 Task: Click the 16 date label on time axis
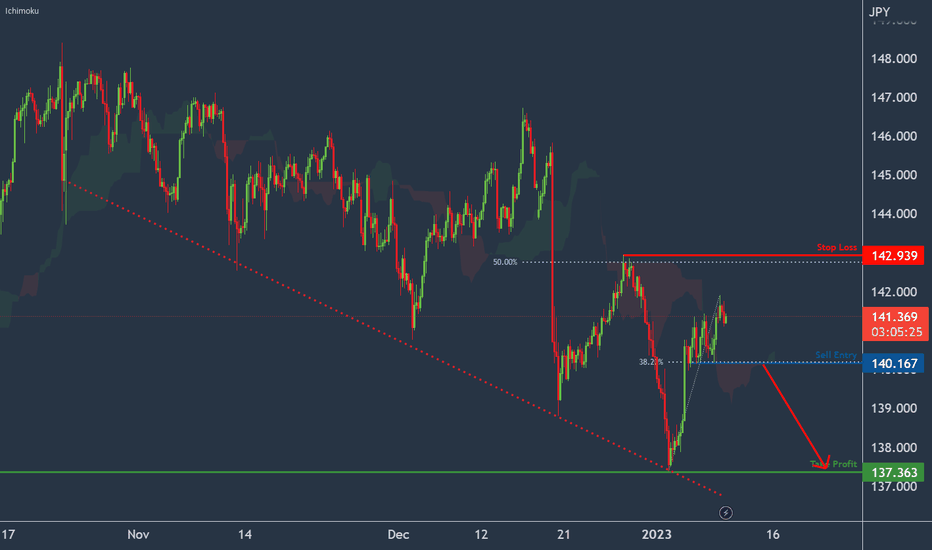click(x=772, y=535)
